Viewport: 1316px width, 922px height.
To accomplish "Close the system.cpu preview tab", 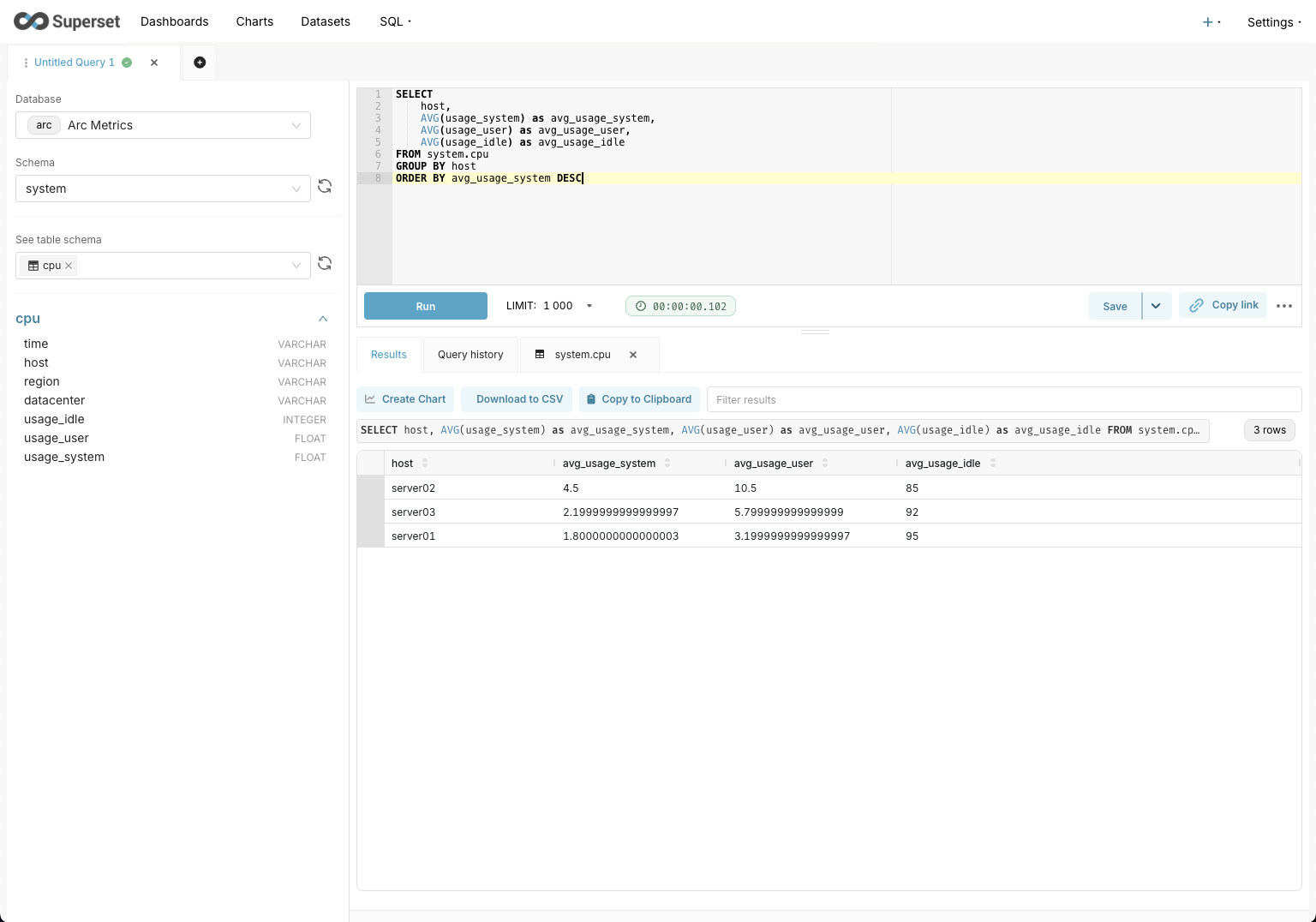I will point(633,355).
